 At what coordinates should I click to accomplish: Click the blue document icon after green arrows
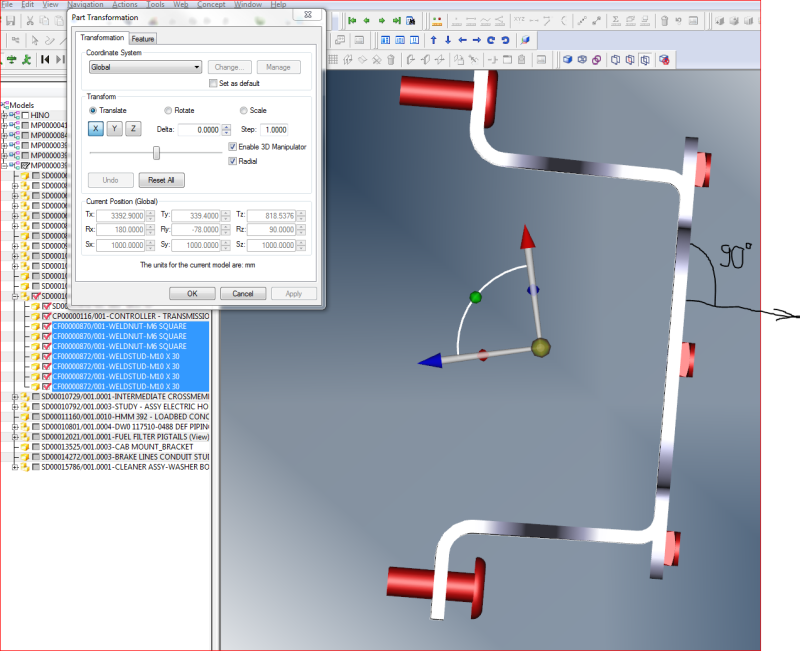click(411, 21)
